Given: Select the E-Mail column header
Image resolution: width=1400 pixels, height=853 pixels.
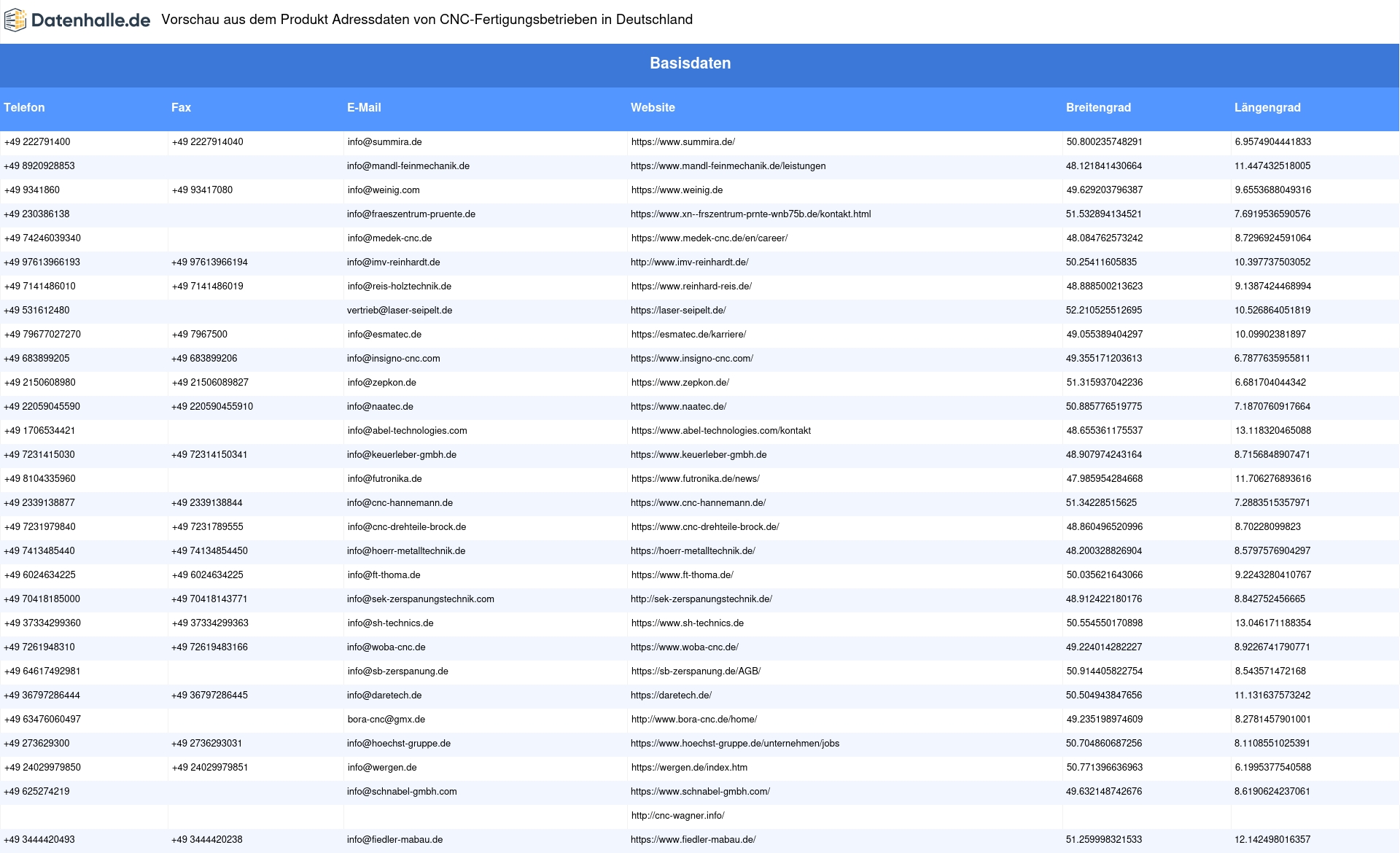Looking at the screenshot, I should 364,107.
